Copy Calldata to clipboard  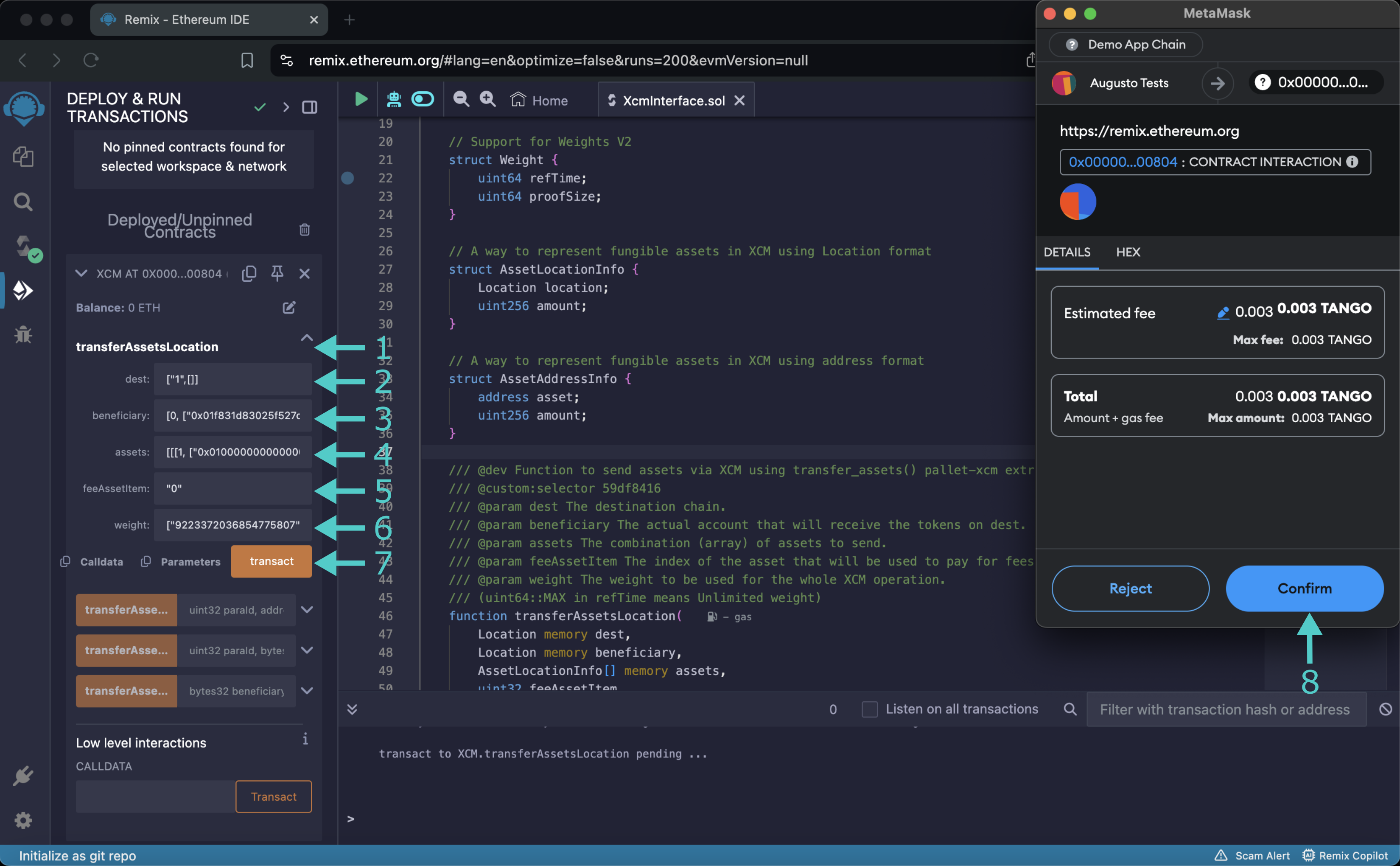[x=65, y=561]
